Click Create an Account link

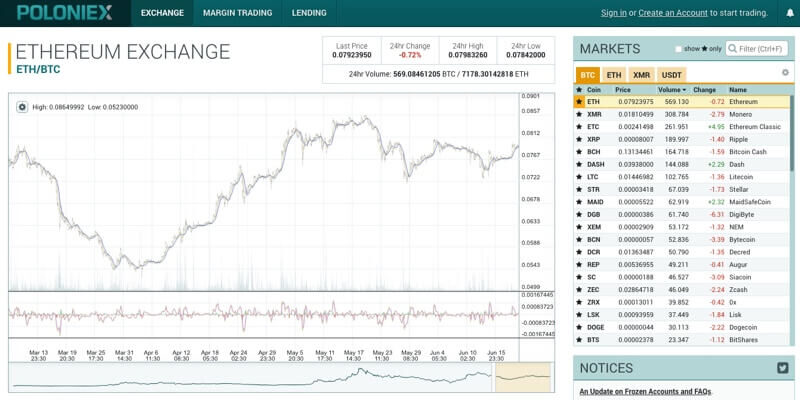pos(673,13)
